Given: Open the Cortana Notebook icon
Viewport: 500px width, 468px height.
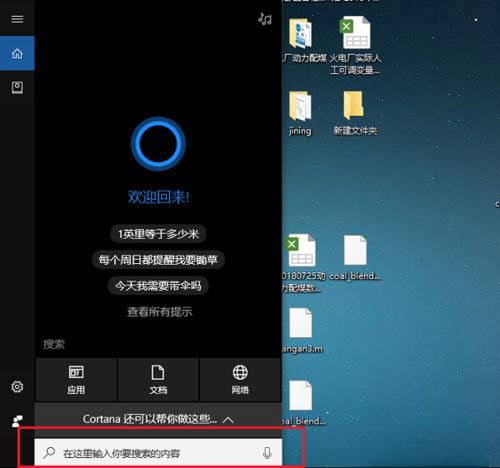Looking at the screenshot, I should tap(17, 87).
